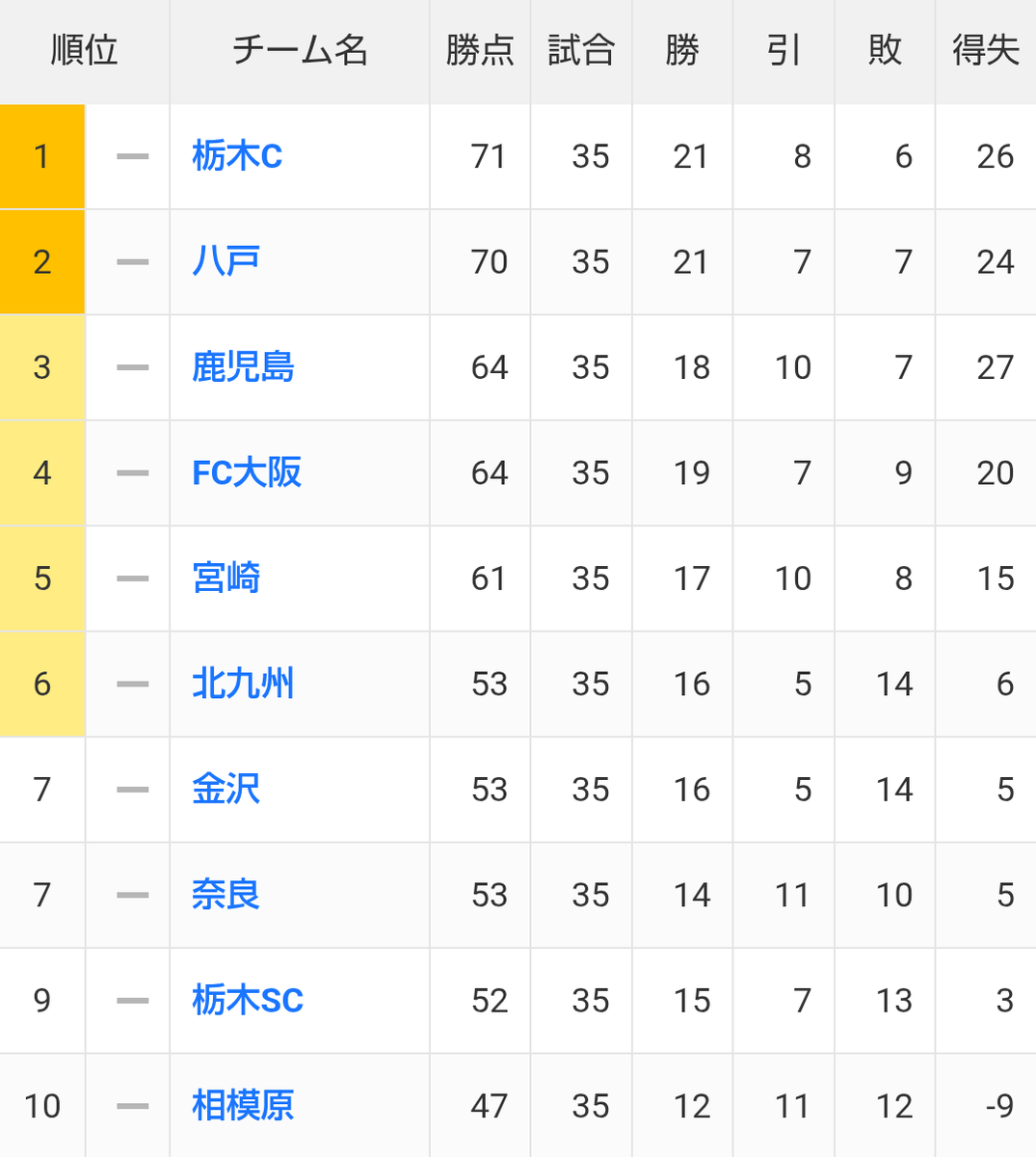The image size is (1036, 1157).
Task: Open the 栃木SC team page
Action: click(248, 1000)
